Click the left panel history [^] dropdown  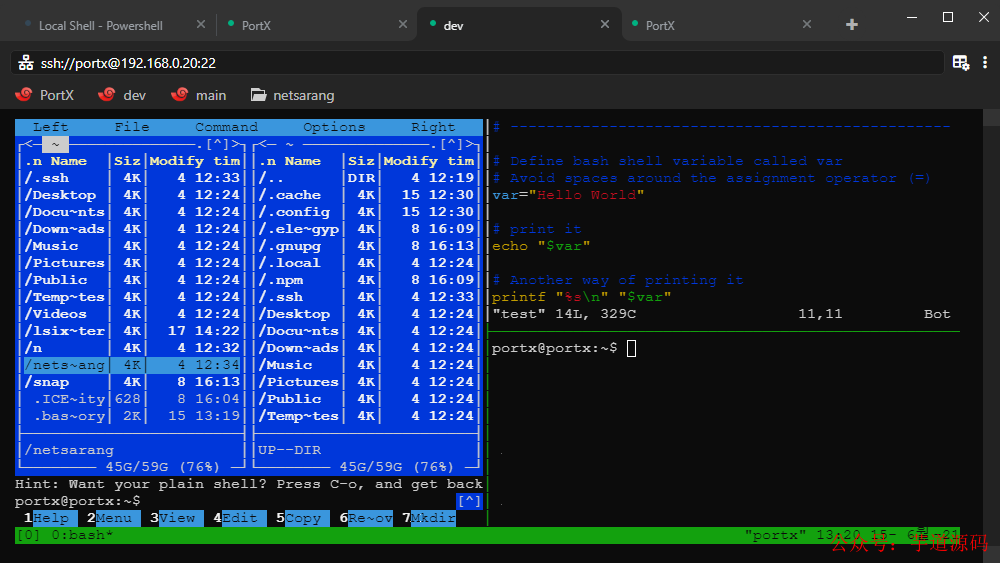click(x=217, y=144)
